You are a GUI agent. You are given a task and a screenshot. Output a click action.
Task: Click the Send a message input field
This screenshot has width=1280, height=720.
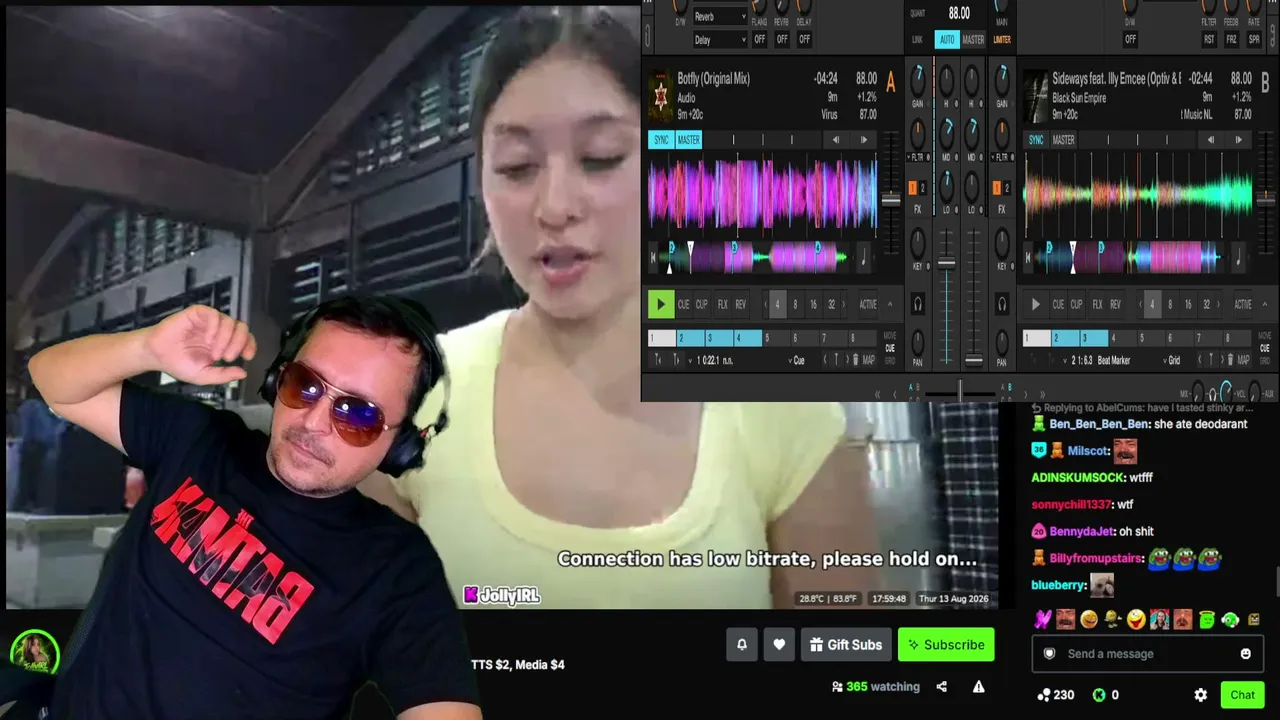1147,654
